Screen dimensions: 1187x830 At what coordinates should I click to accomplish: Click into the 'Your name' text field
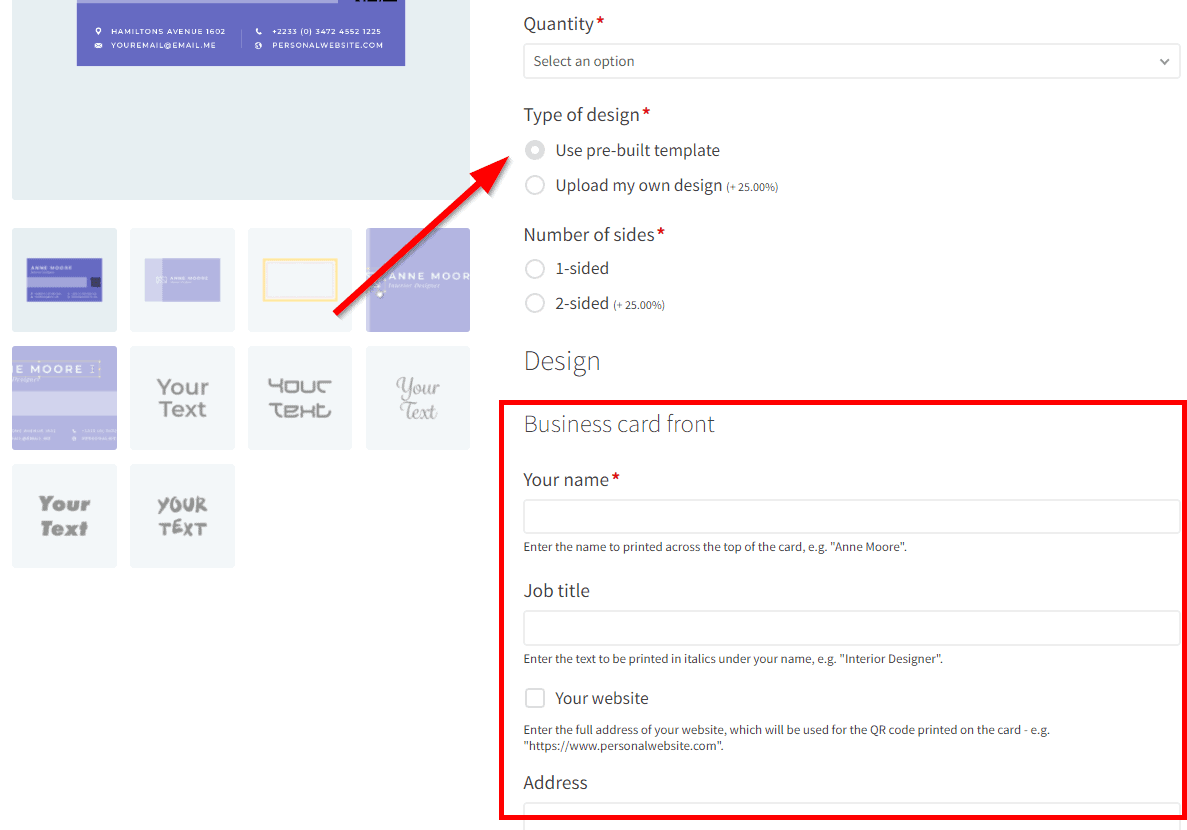[x=850, y=516]
